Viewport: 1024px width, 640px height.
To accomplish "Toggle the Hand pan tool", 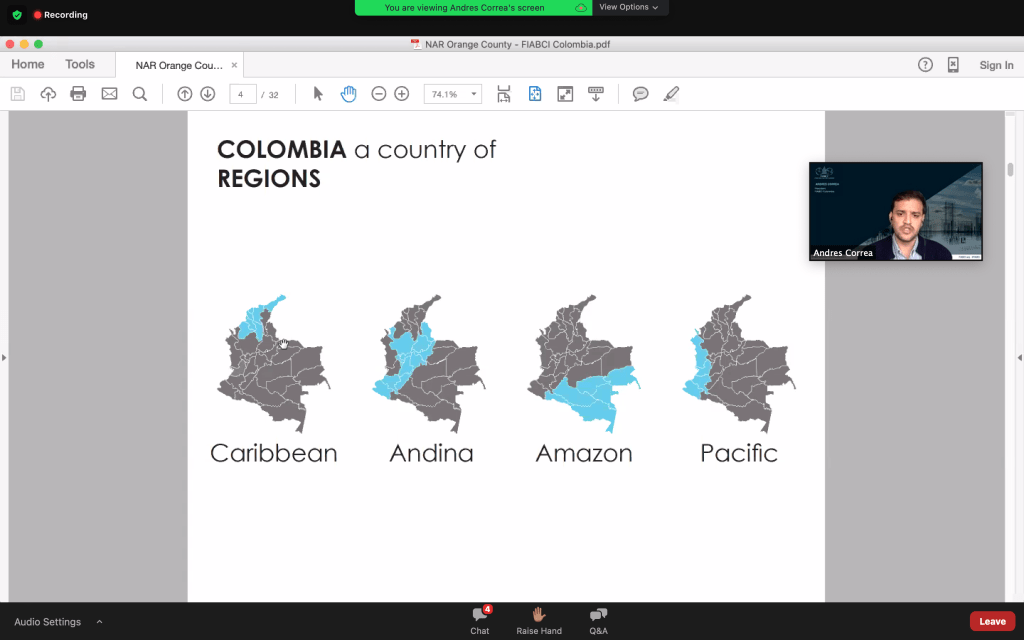I will point(348,94).
